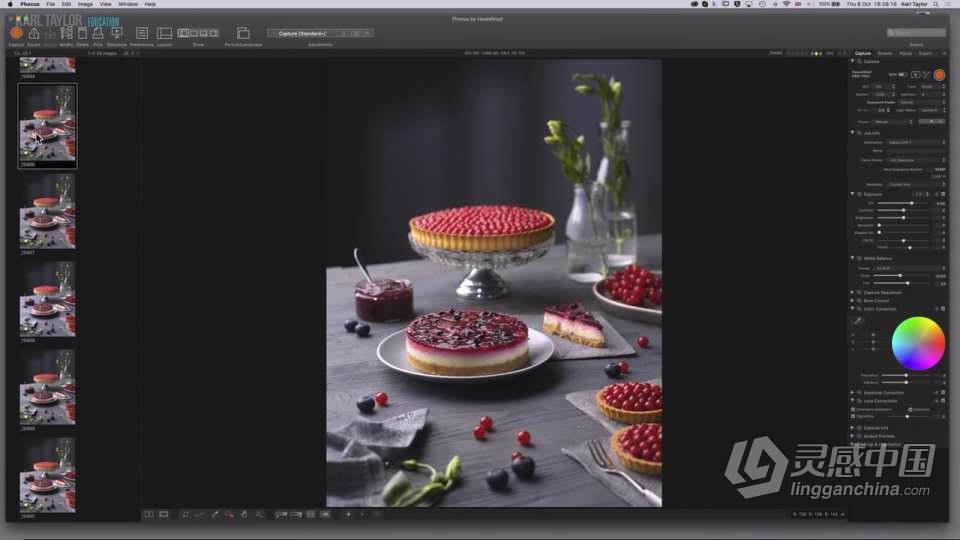The width and height of the screenshot is (960, 540).
Task: Click the single view icon at bottom left
Action: point(163,515)
